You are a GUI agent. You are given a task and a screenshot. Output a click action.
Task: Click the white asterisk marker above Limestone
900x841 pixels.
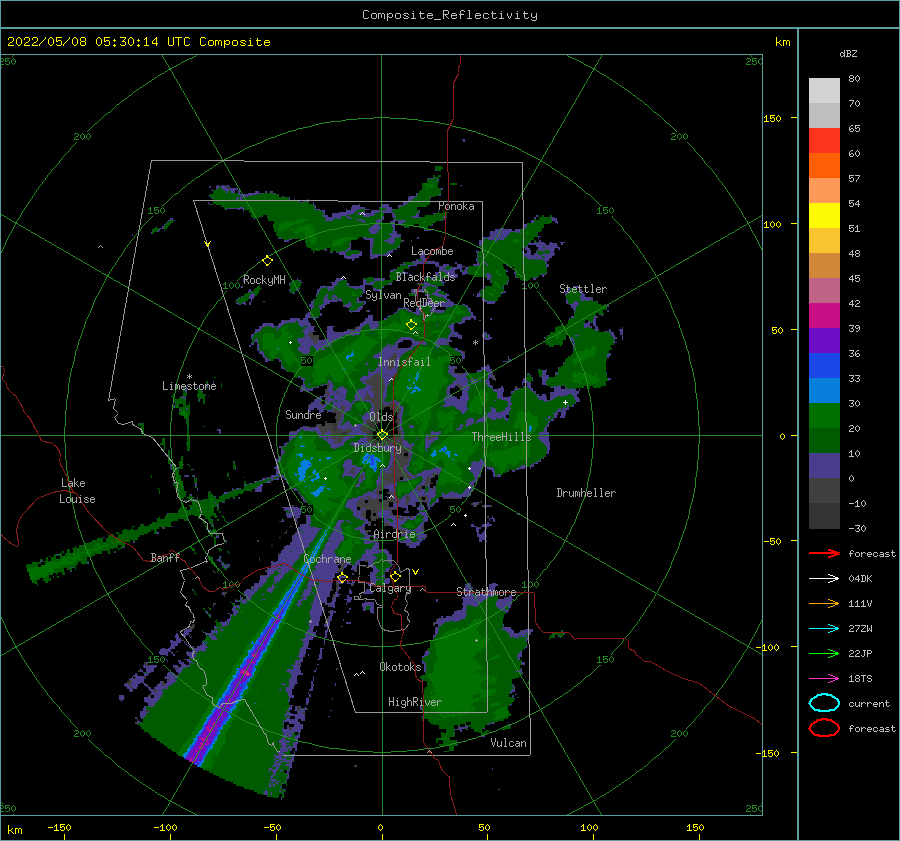[x=189, y=377]
